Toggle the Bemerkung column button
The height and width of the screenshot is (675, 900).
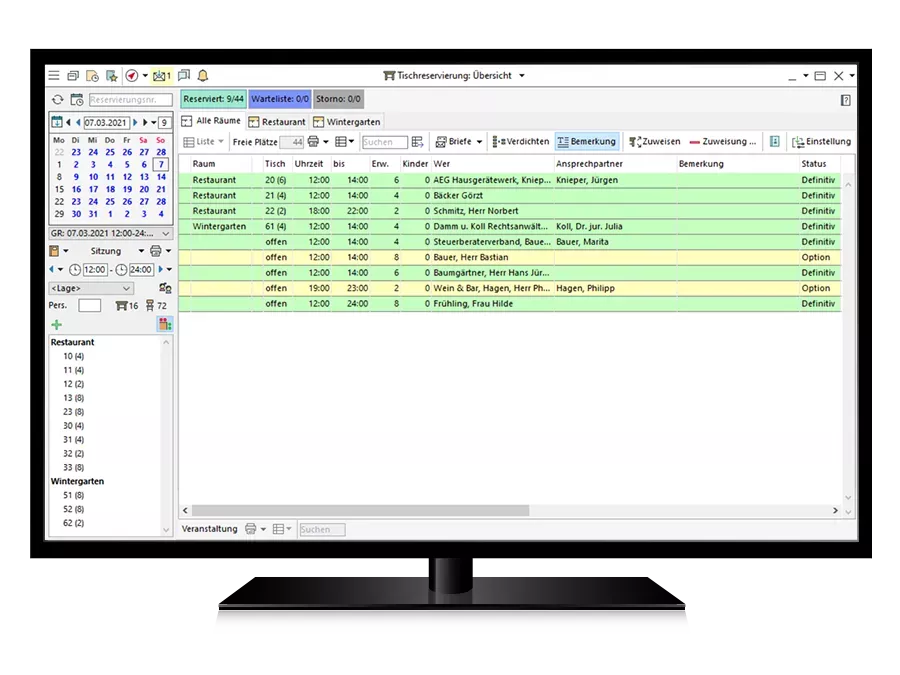point(587,142)
